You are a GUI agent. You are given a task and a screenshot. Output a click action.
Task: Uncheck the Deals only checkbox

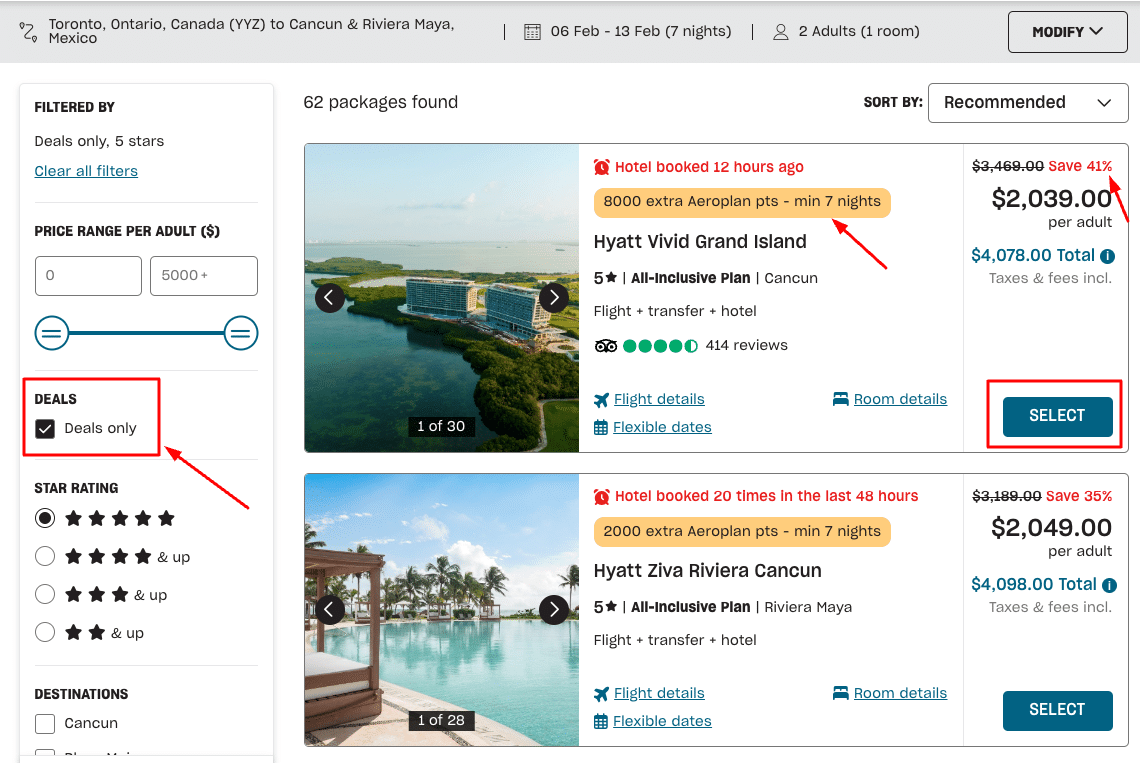point(45,428)
